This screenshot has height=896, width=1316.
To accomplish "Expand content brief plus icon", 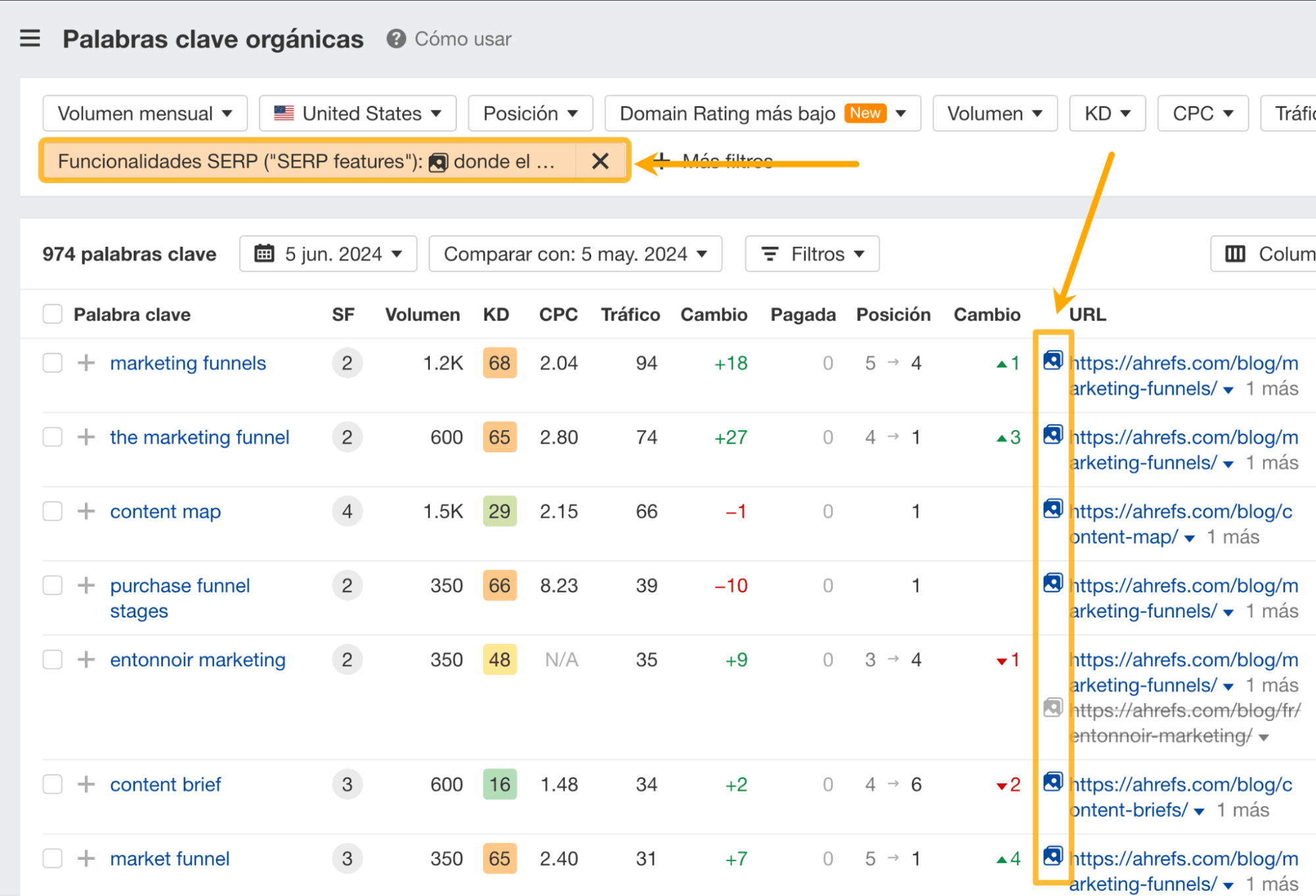I will (86, 784).
